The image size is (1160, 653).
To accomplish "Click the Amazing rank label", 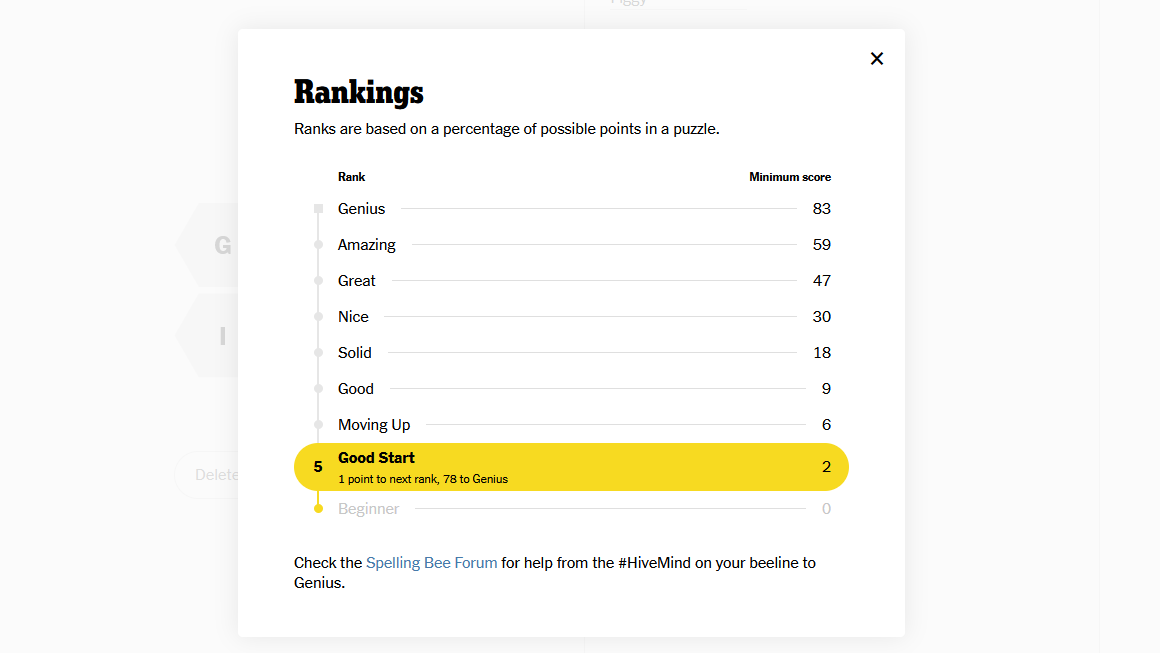I will [x=366, y=245].
